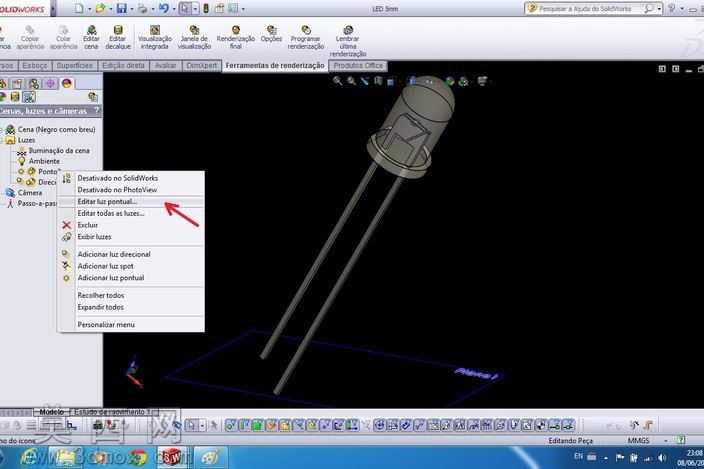Open SolidWorks logo menu arrow
This screenshot has width=704, height=469.
click(53, 9)
